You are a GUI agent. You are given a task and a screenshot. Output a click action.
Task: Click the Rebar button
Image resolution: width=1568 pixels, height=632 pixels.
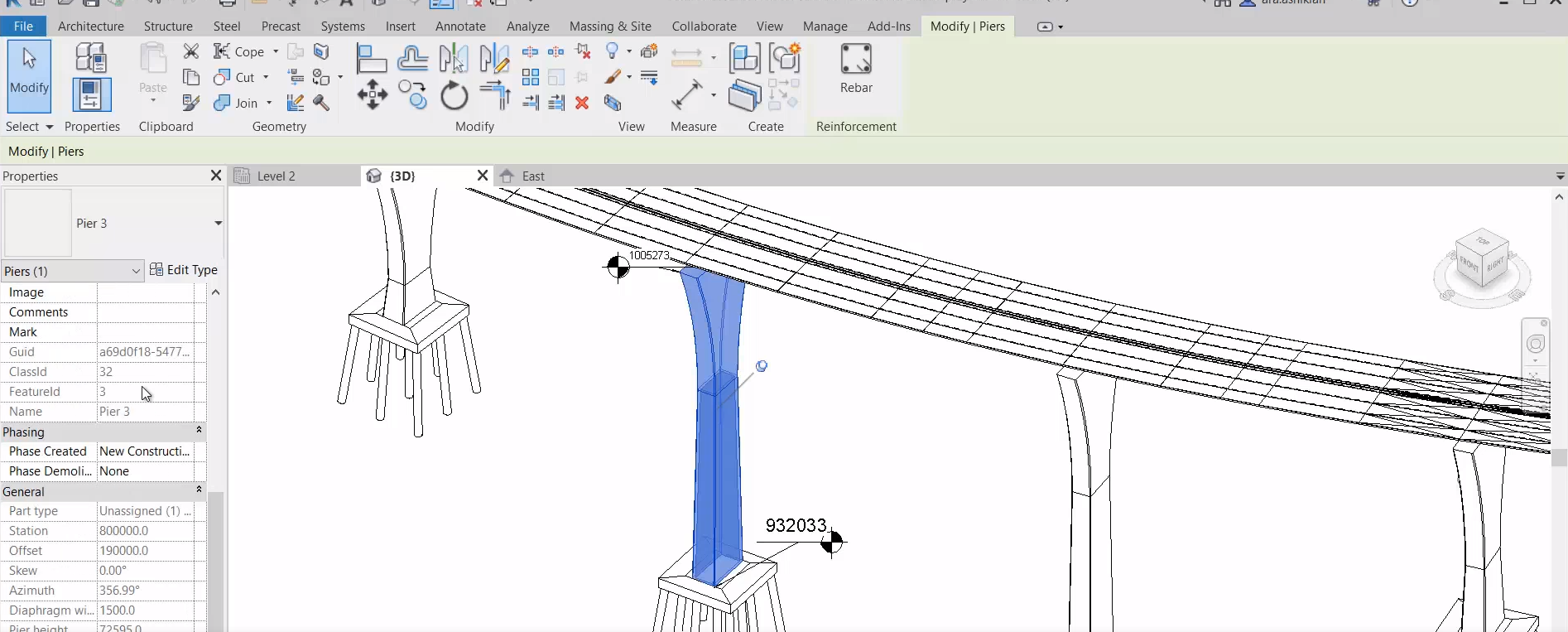(x=856, y=70)
